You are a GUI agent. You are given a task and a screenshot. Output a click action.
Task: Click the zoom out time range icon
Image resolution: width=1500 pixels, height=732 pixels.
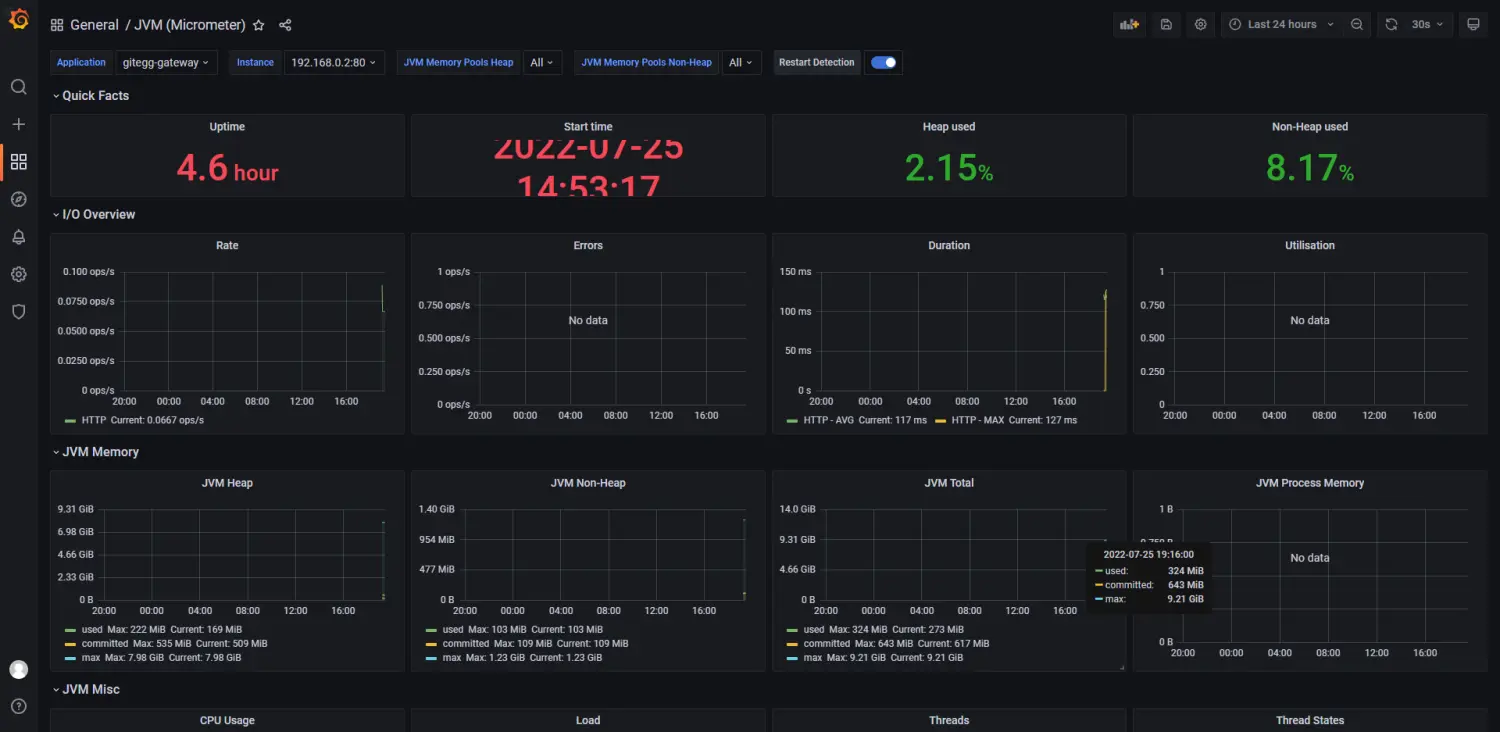[1357, 25]
